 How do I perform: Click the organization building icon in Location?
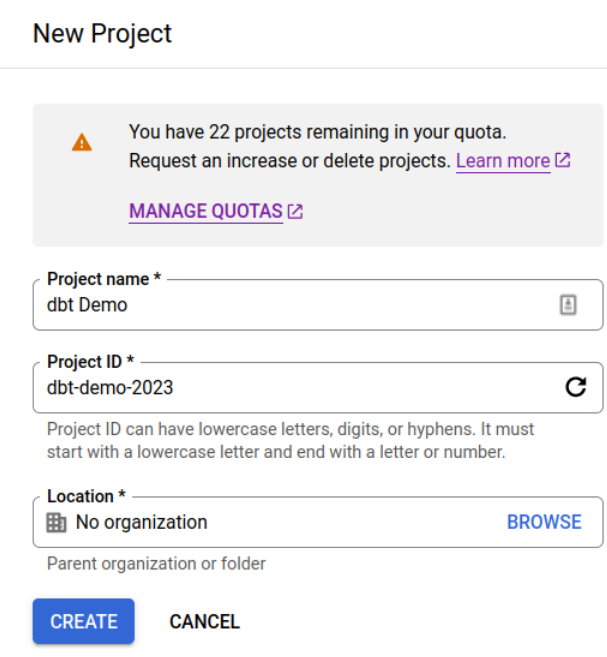pos(57,522)
